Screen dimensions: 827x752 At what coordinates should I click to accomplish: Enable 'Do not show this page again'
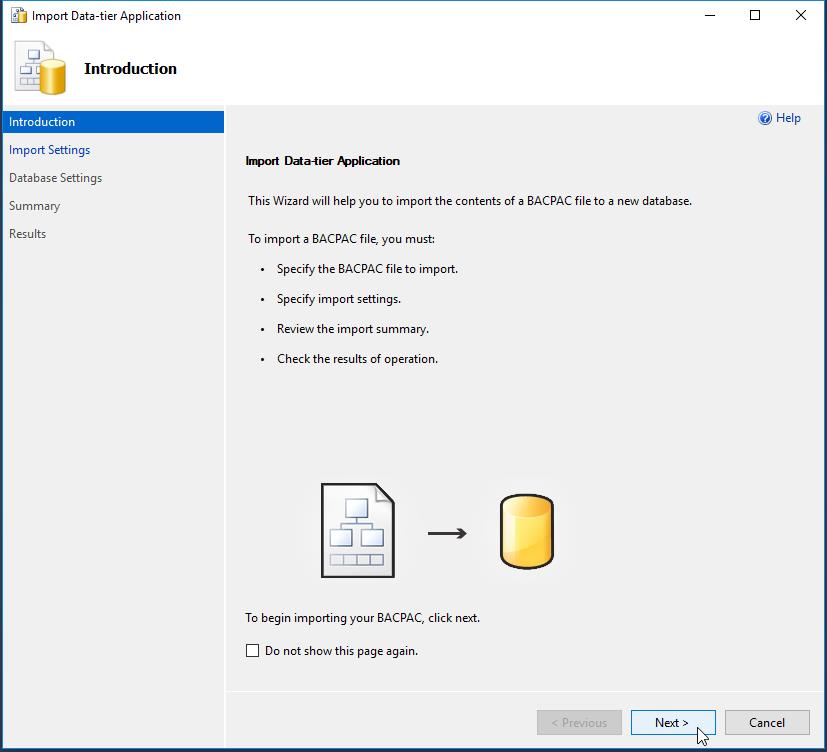pyautogui.click(x=252, y=651)
